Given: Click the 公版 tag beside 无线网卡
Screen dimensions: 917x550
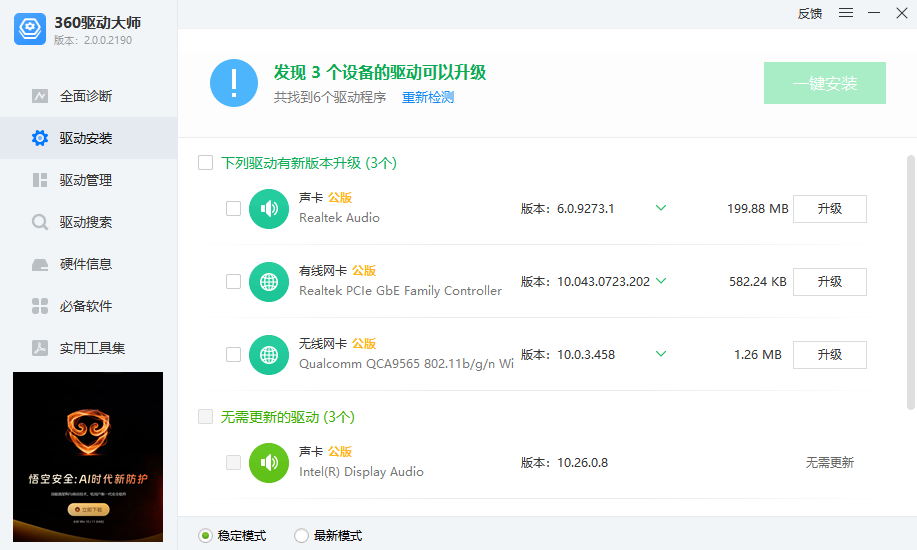Looking at the screenshot, I should coord(364,343).
